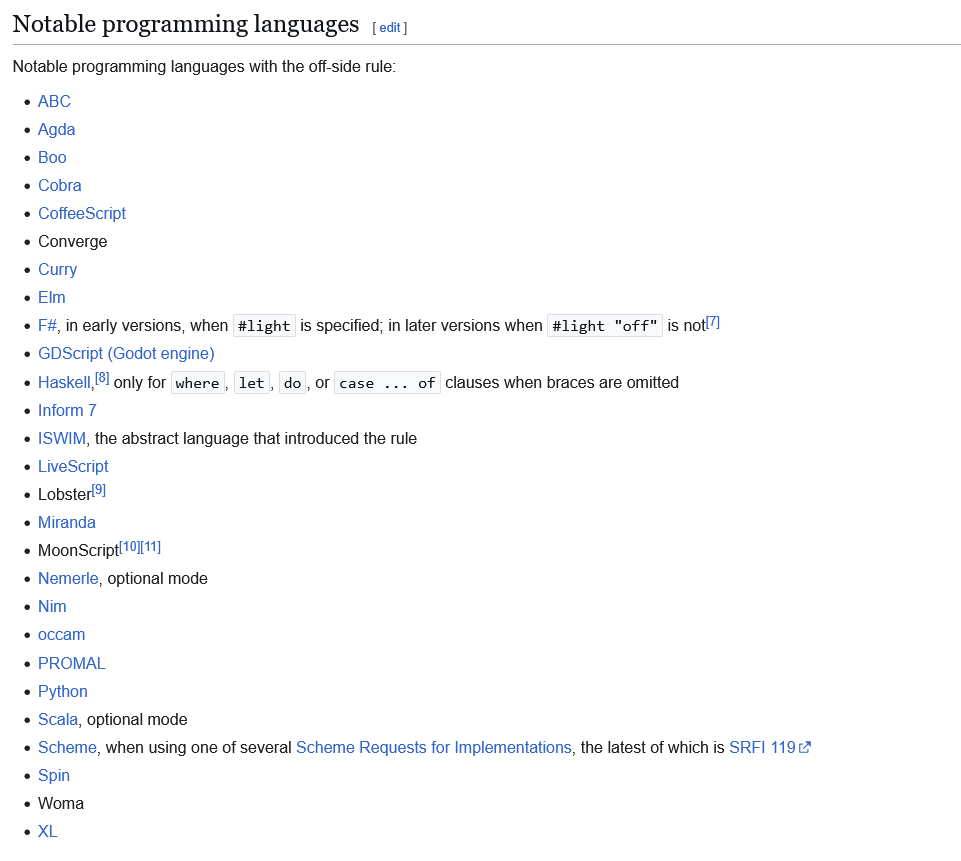Open the Boo article link
Screen dimensions: 961x861
click(52, 157)
